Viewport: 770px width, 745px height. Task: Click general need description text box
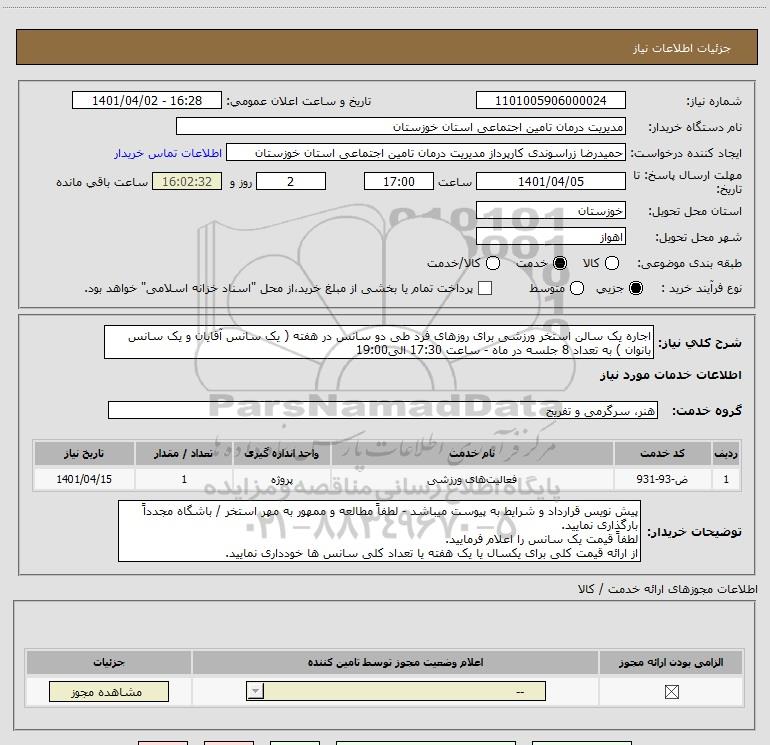tap(379, 342)
